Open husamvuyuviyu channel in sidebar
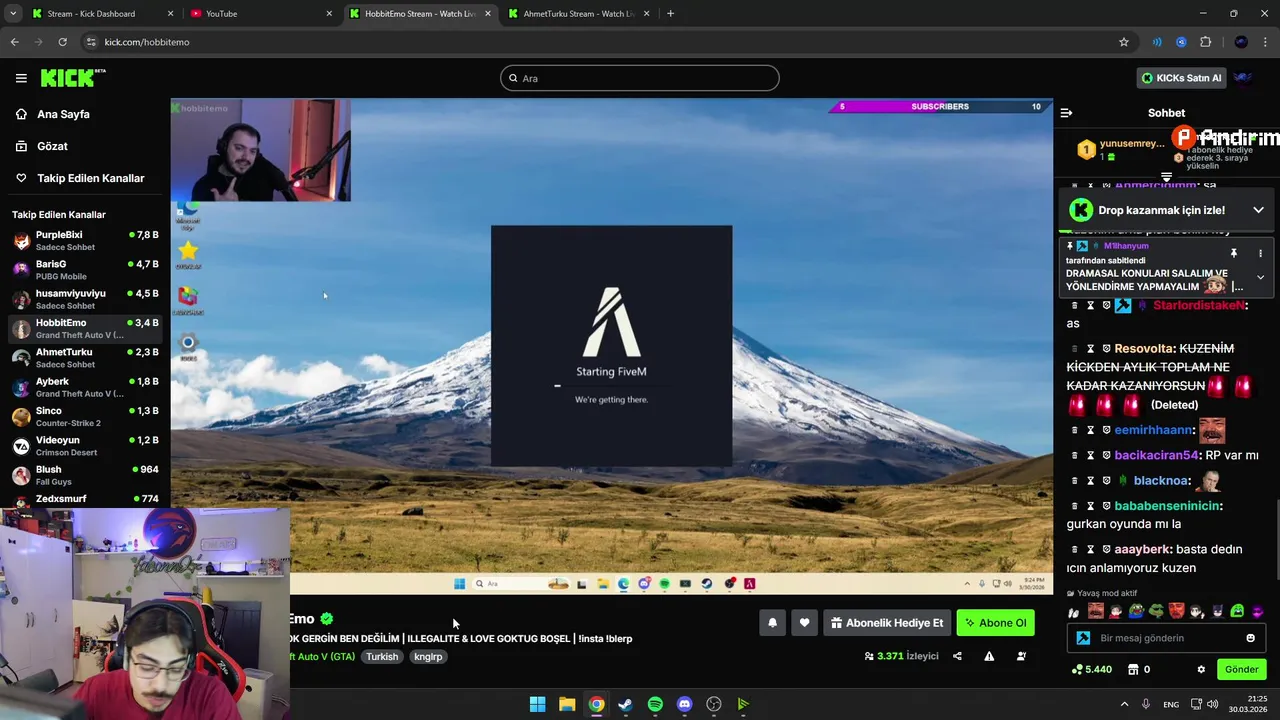Image resolution: width=1280 pixels, height=720 pixels. (85, 299)
